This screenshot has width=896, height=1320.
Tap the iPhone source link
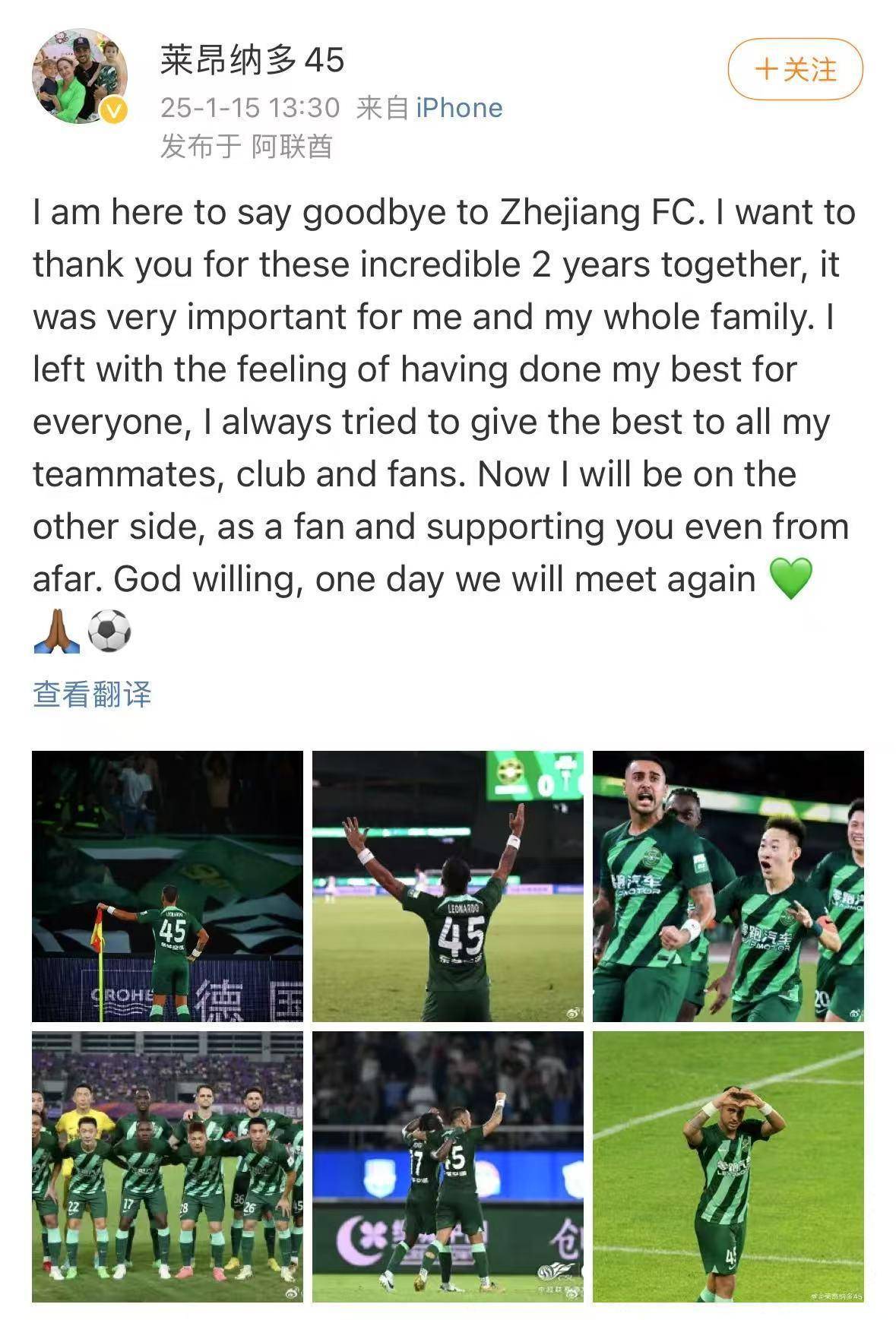coord(459,108)
